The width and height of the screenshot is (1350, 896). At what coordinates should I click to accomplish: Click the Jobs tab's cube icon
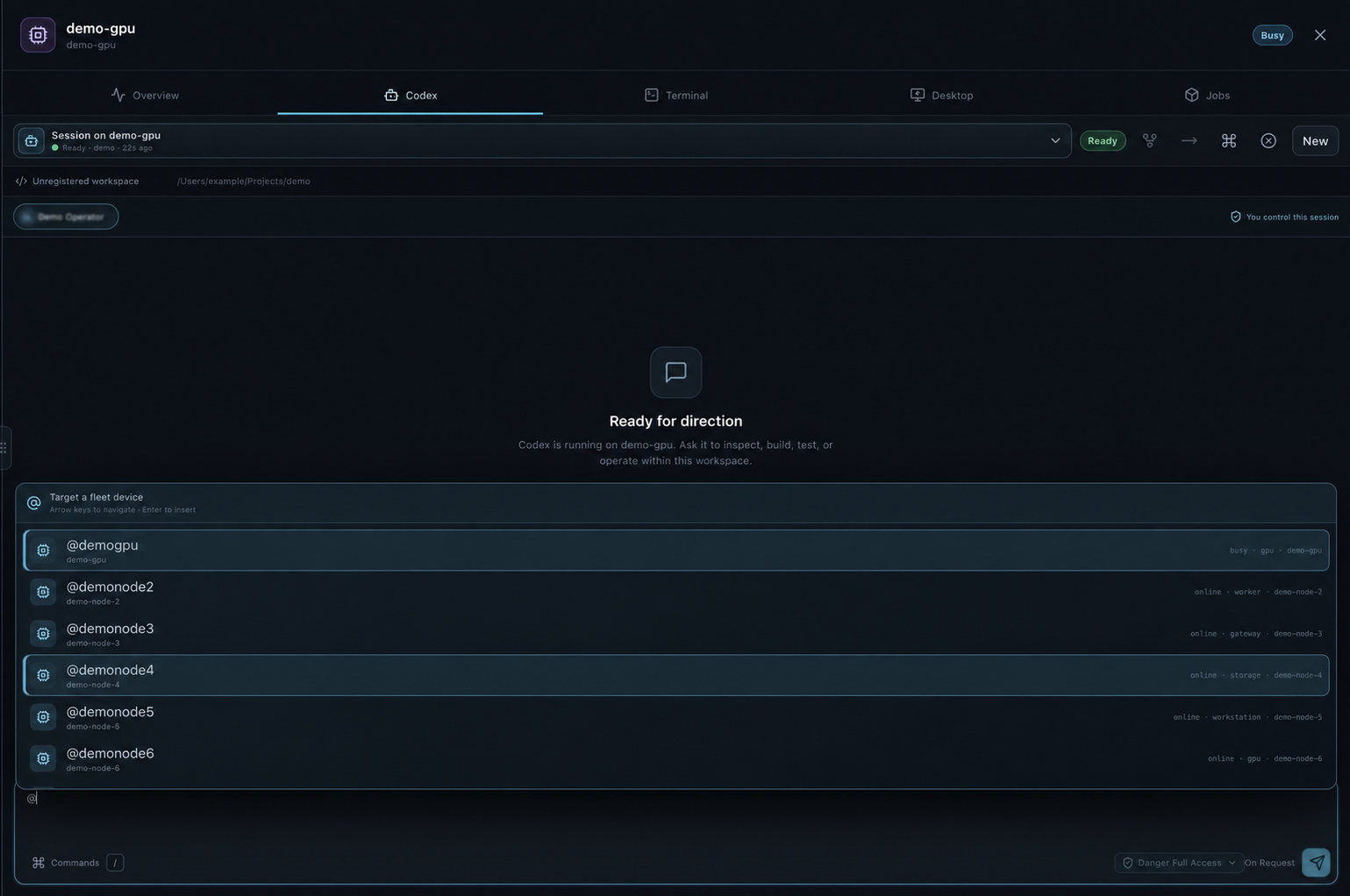tap(1191, 95)
